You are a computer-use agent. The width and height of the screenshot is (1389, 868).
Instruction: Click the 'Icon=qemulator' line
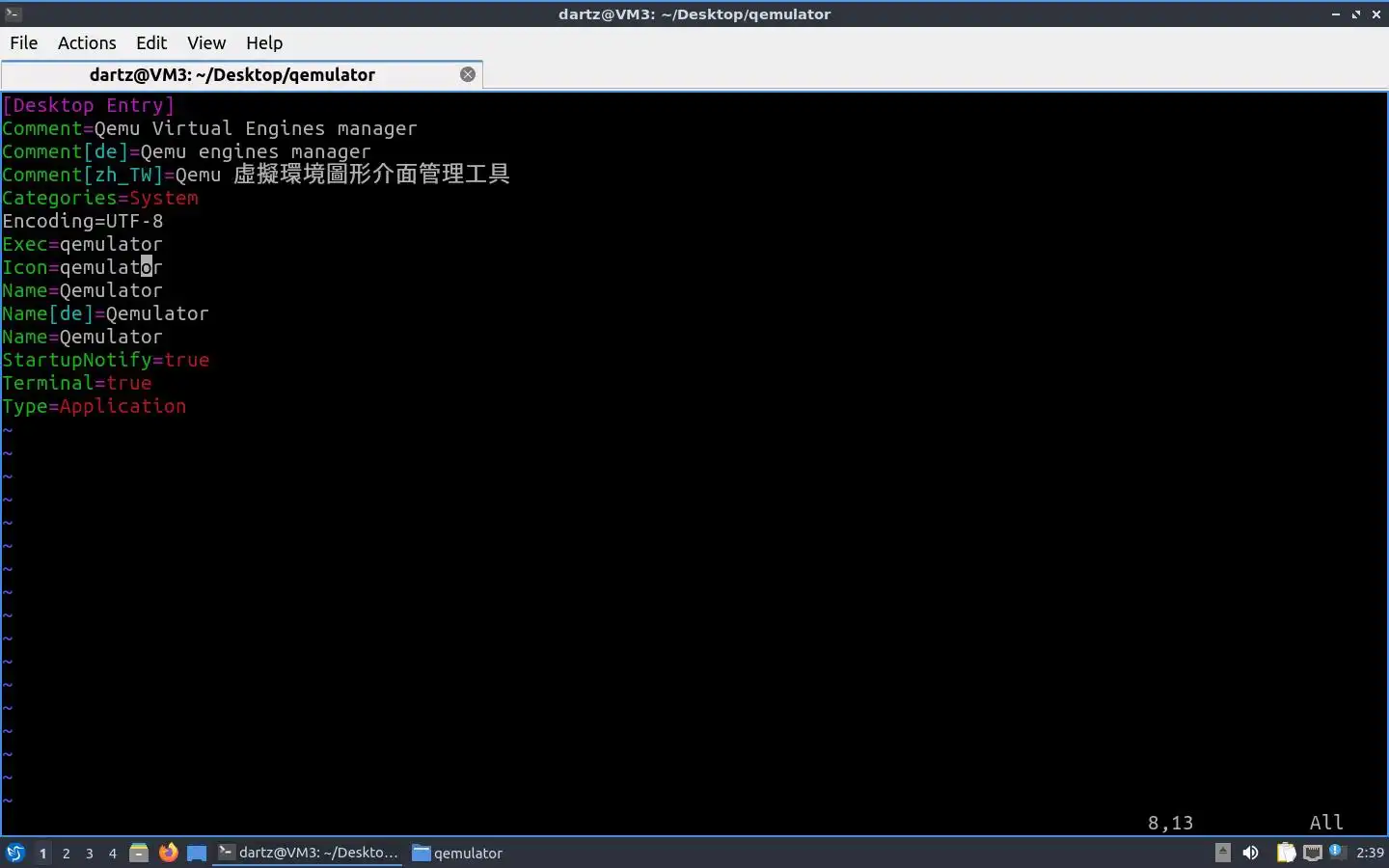pos(82,267)
